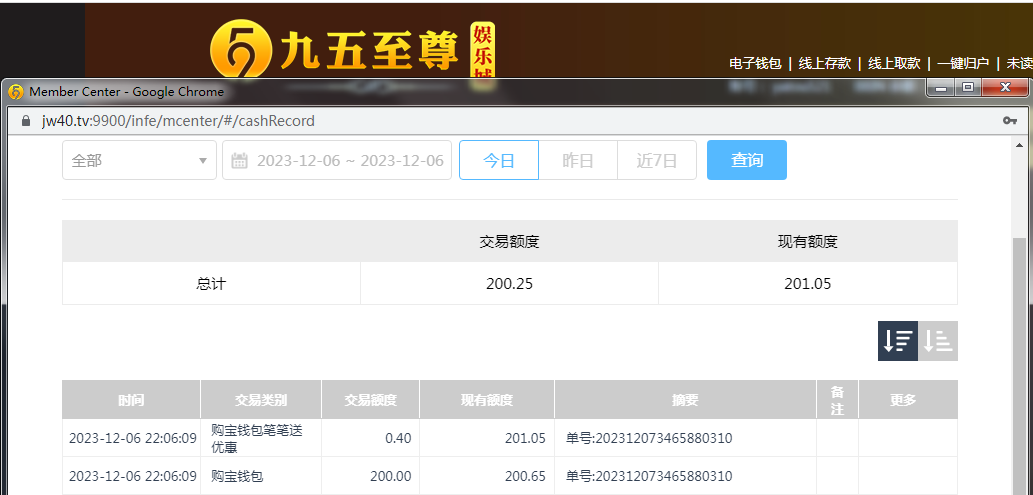This screenshot has width=1033, height=495.
Task: Open the 线上取款 link
Action: [893, 63]
